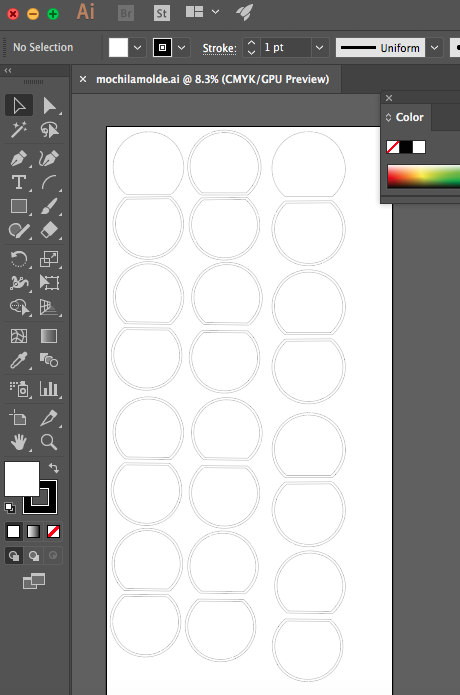Select the Blend tool
Viewport: 460px width, 695px height.
[x=49, y=360]
